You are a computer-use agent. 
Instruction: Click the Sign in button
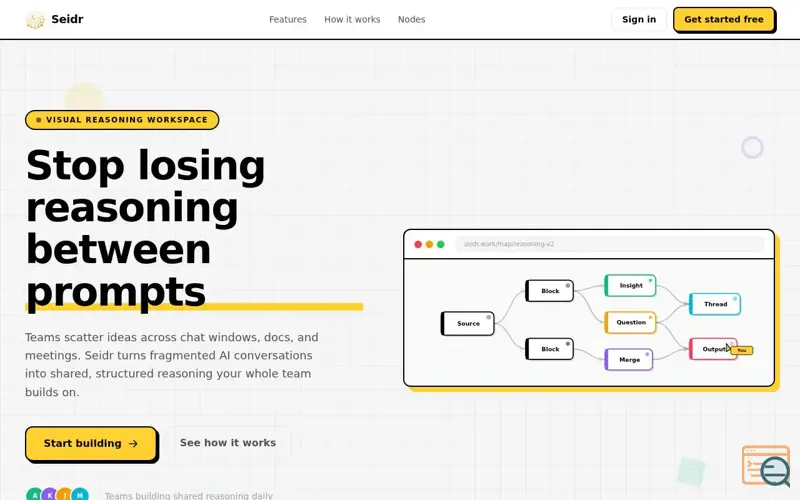(639, 19)
